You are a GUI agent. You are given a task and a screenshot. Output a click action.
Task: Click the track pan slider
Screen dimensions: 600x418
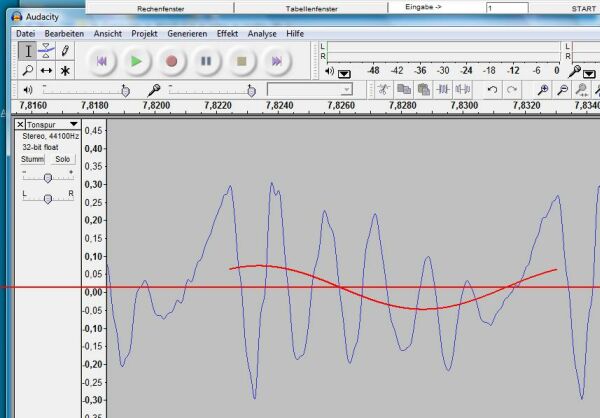[48, 198]
